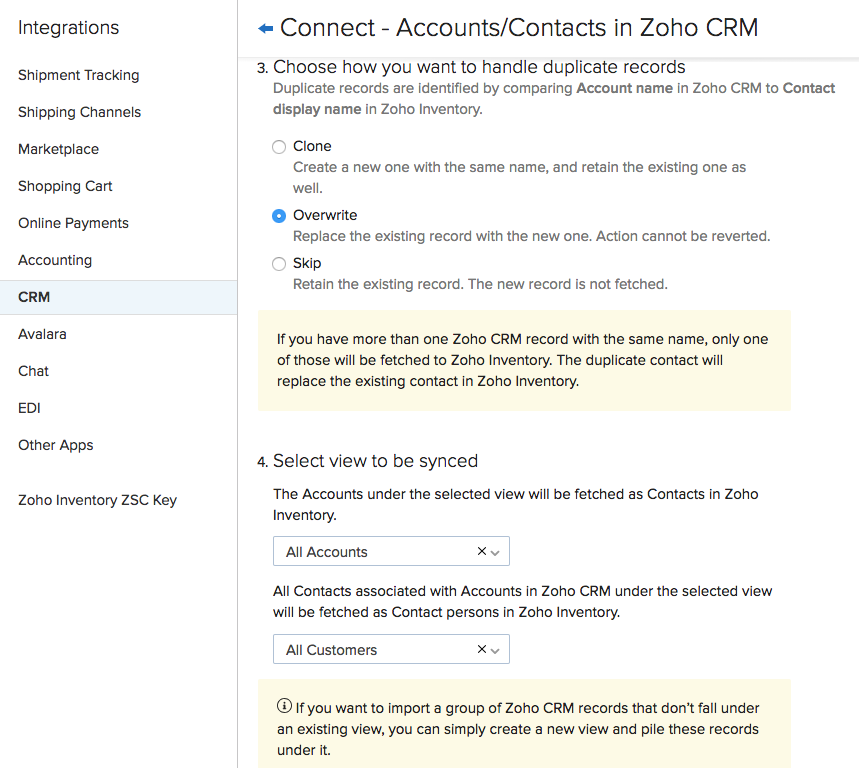Click the back arrow beside Connect title
Image resolution: width=859 pixels, height=768 pixels.
pyautogui.click(x=265, y=29)
